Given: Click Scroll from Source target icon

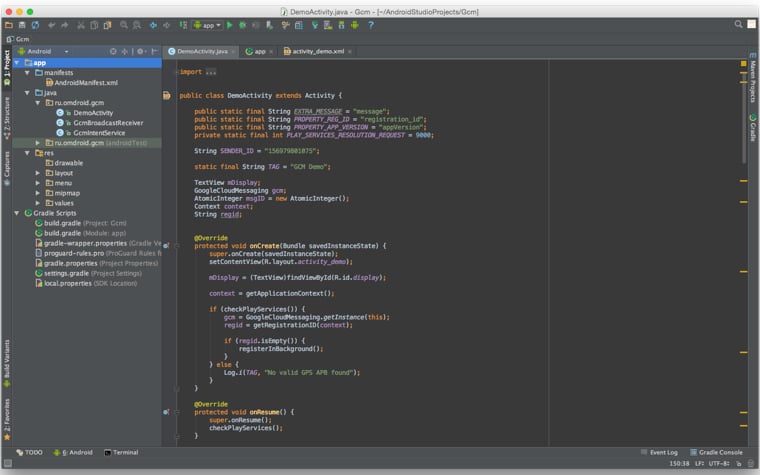Looking at the screenshot, I should coord(113,51).
